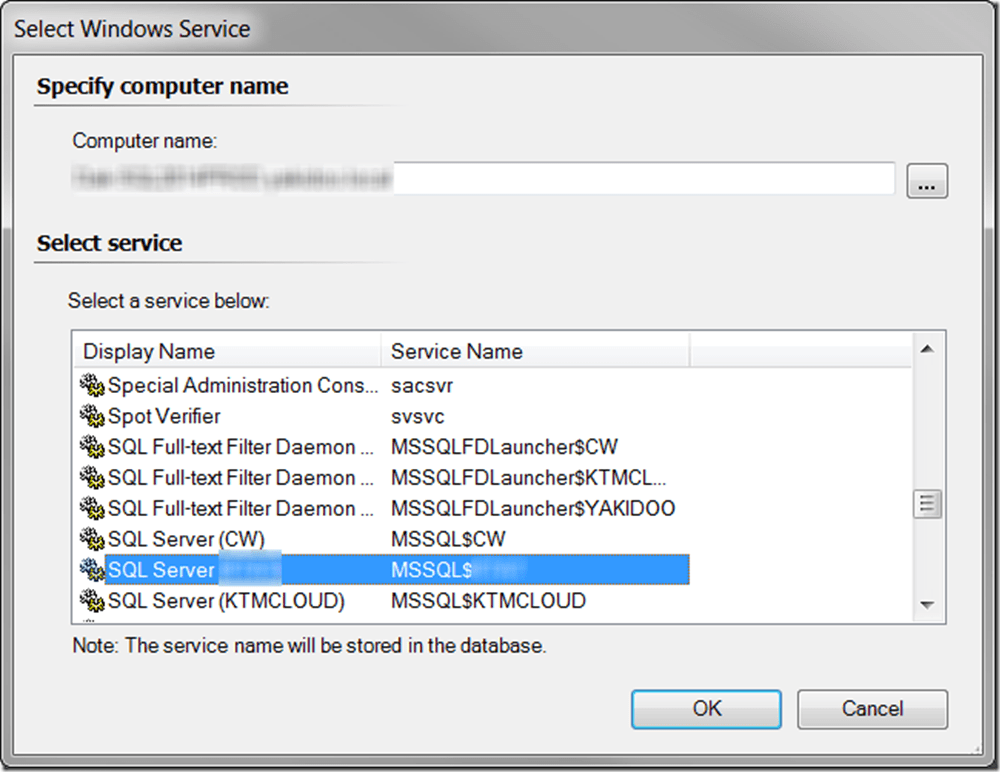Dismiss the dialog with the Cancel button
The image size is (1000, 772).
pyautogui.click(x=872, y=709)
